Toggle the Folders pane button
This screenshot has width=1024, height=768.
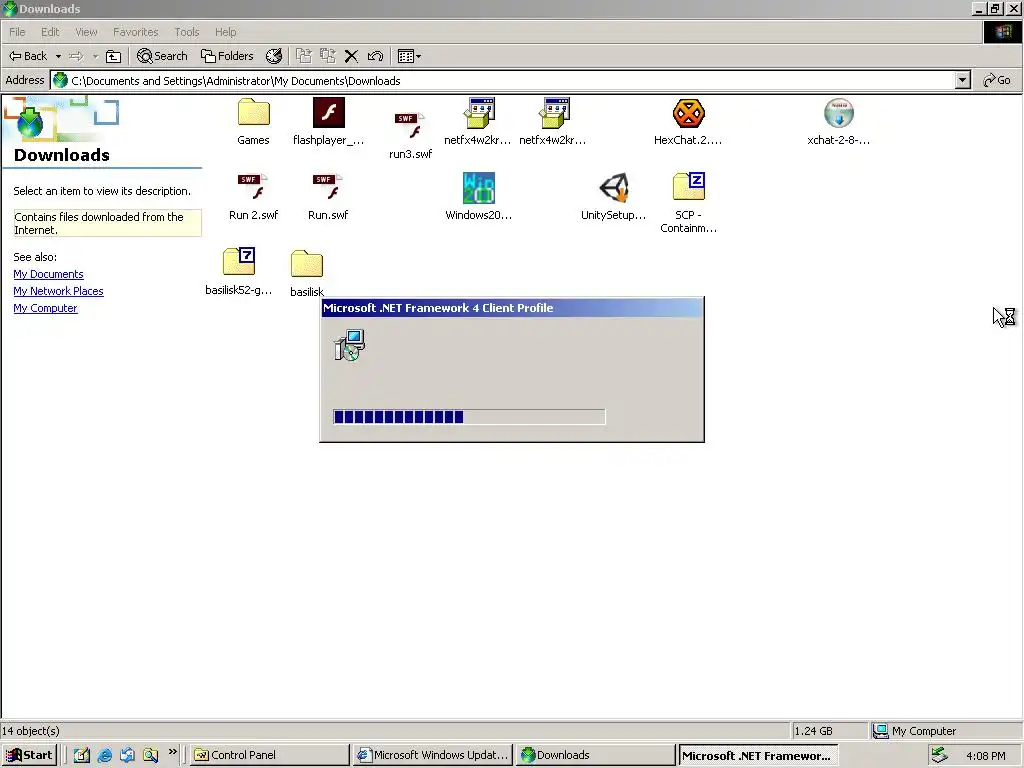coord(227,56)
